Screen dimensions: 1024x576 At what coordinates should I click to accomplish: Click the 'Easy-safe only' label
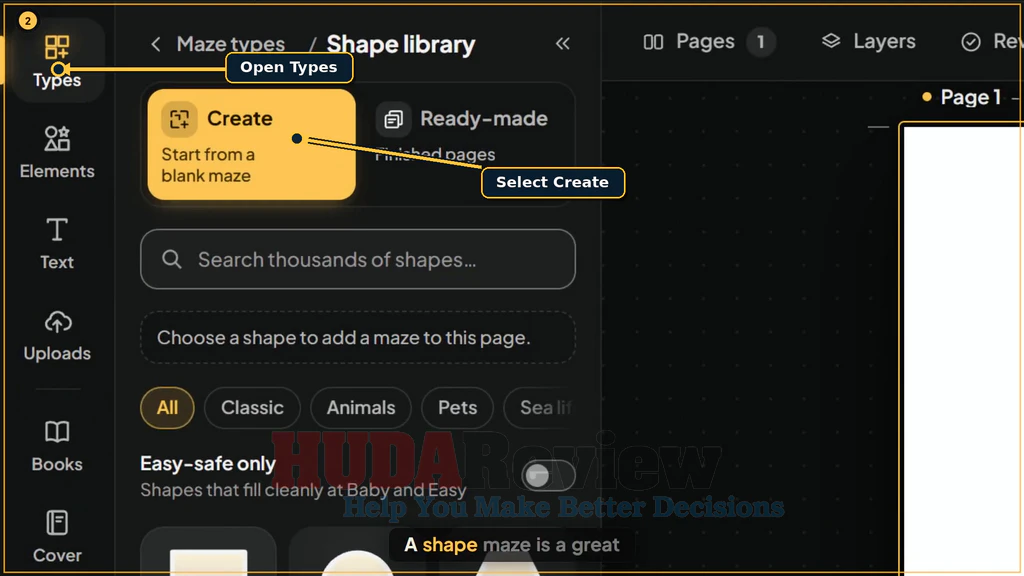(x=208, y=464)
